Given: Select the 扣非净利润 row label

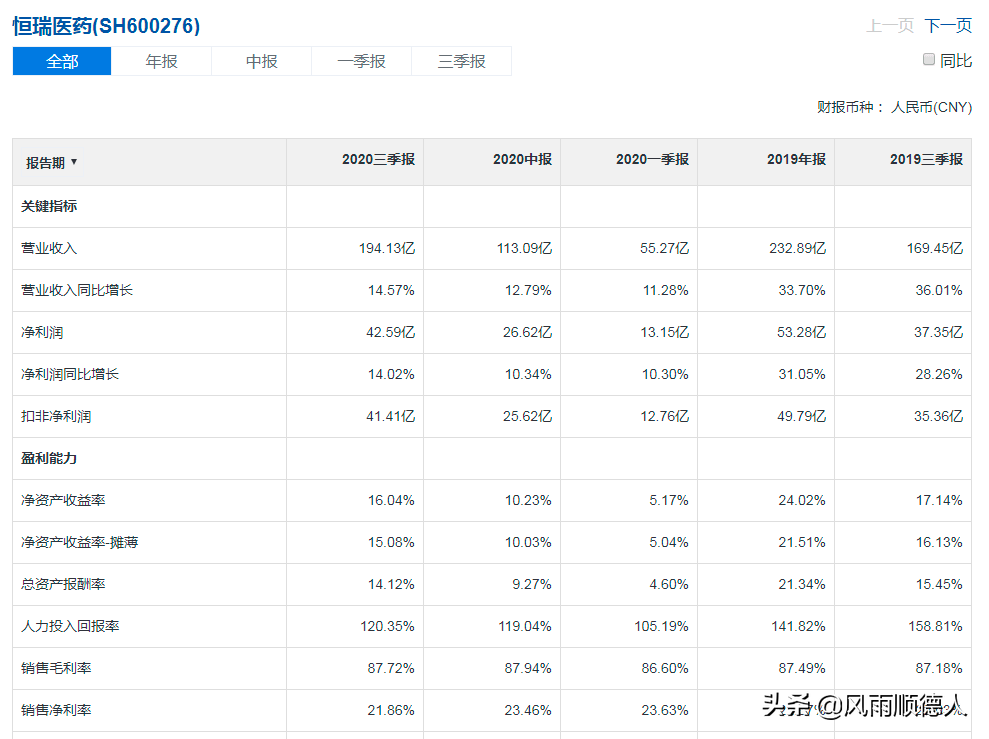Looking at the screenshot, I should 56,416.
